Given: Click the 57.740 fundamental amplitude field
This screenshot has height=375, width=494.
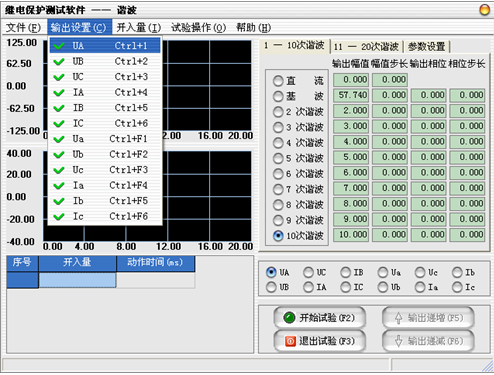Looking at the screenshot, I should click(351, 95).
